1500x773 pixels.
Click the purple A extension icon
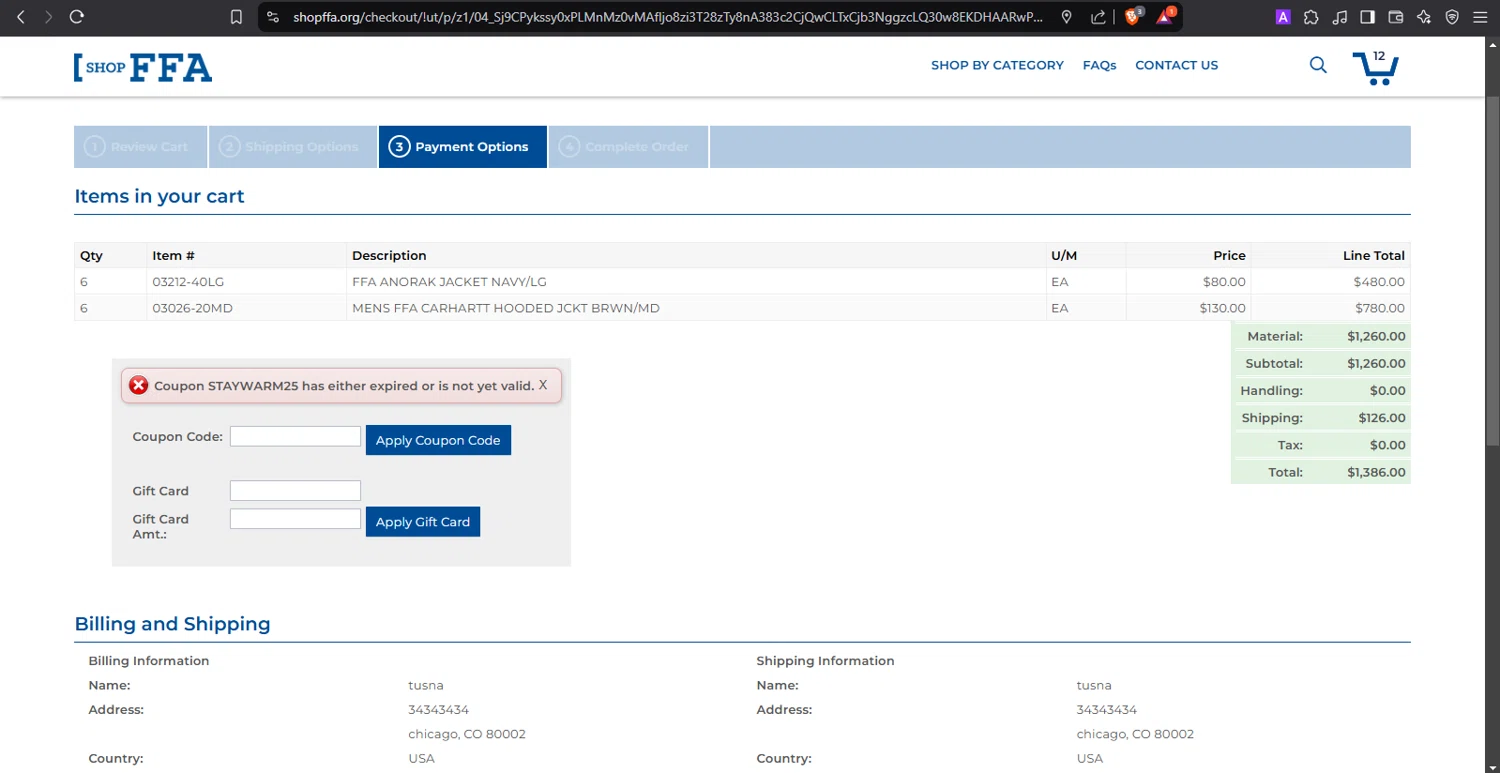click(x=1283, y=17)
